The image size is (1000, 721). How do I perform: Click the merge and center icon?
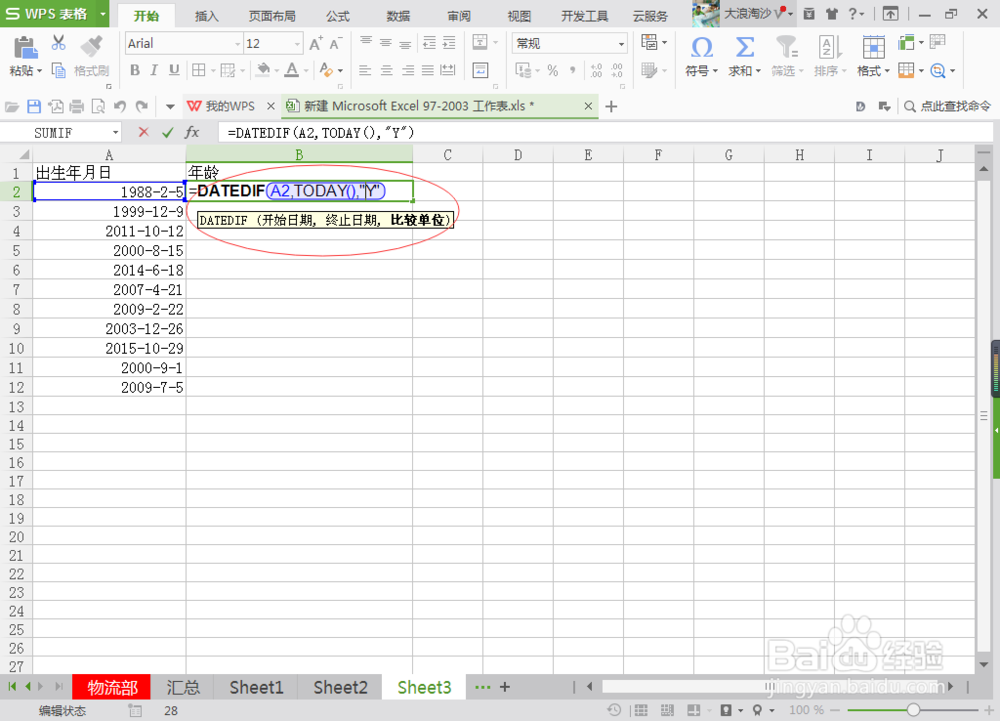480,43
